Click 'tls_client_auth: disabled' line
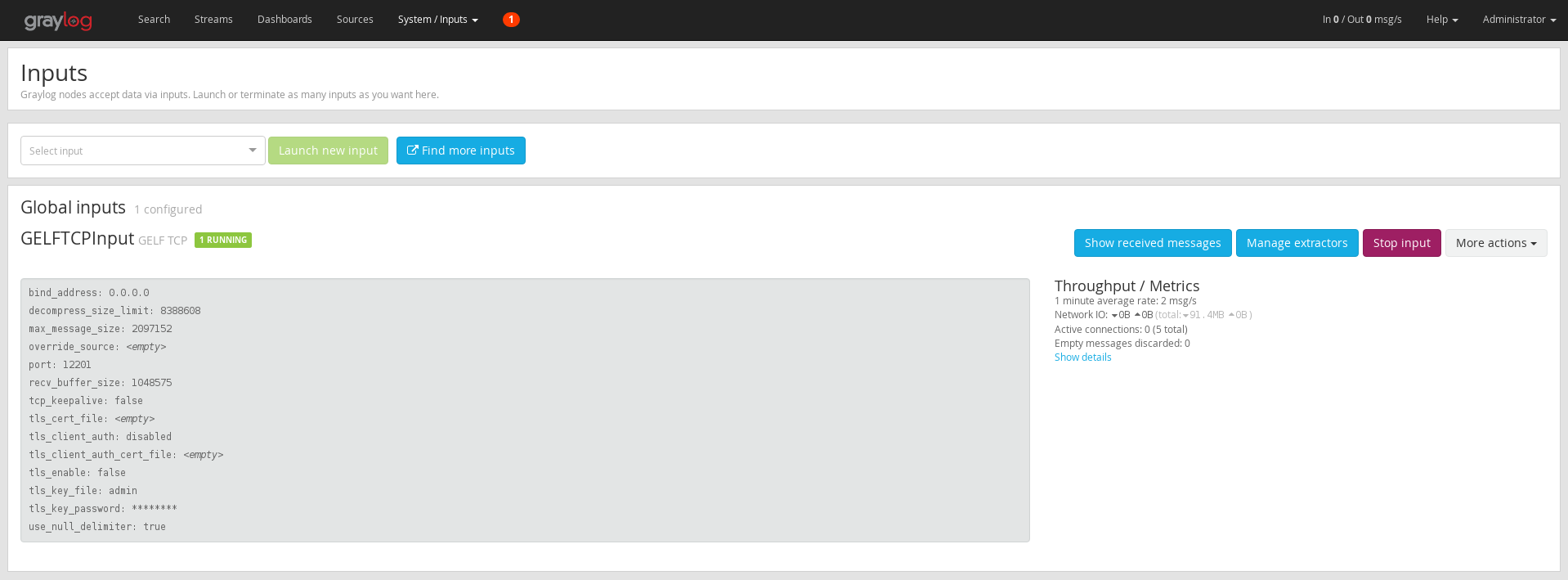The width and height of the screenshot is (1568, 580). (101, 437)
